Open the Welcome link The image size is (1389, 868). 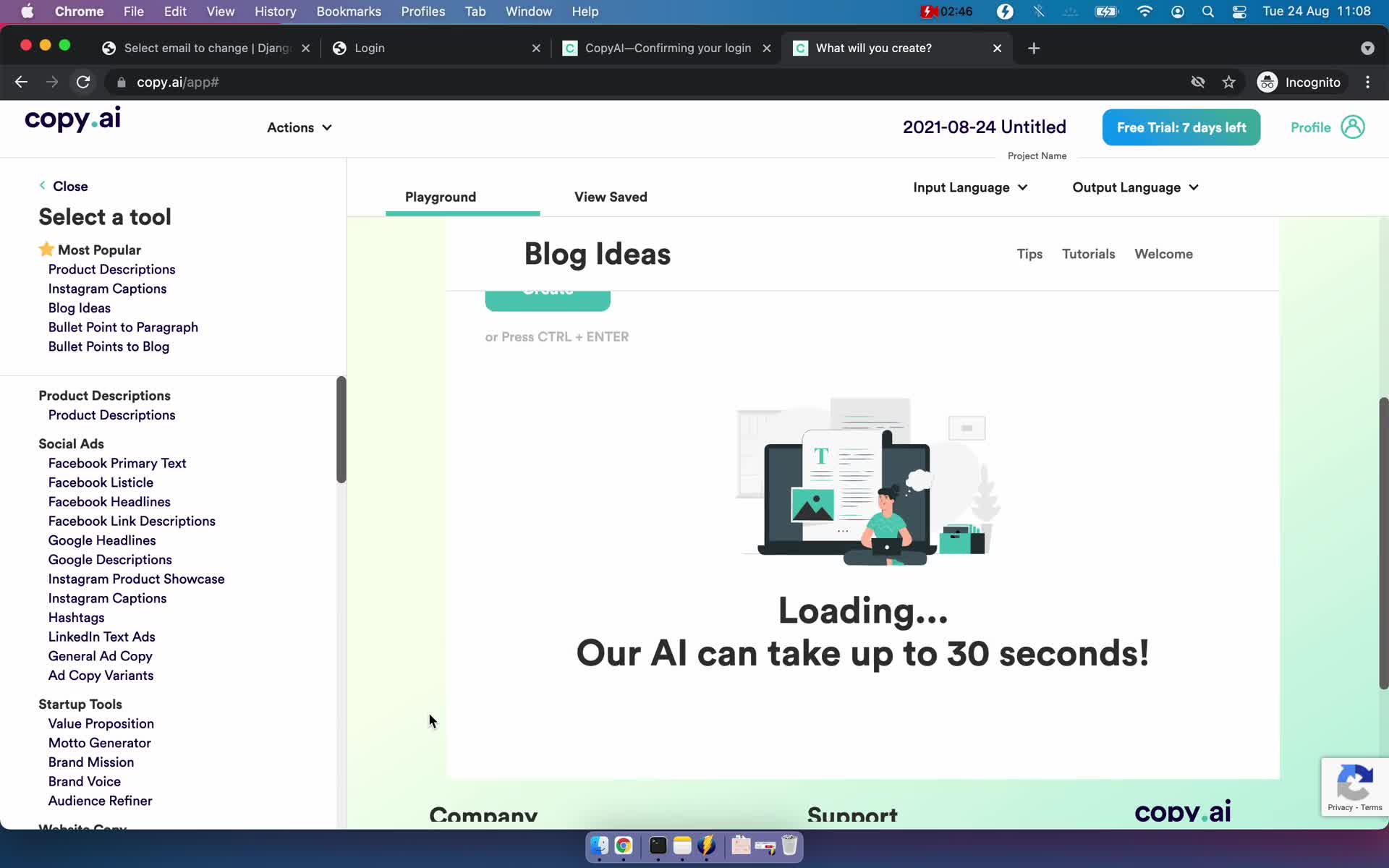[1163, 254]
